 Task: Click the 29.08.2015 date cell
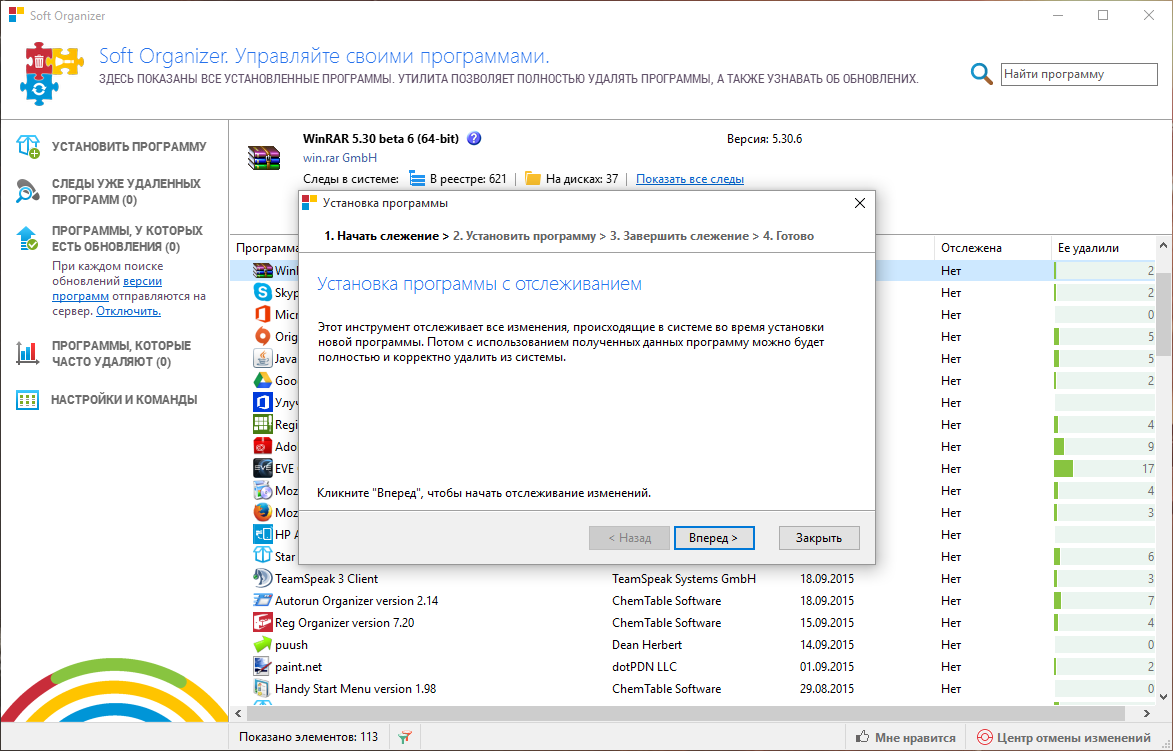pos(827,688)
